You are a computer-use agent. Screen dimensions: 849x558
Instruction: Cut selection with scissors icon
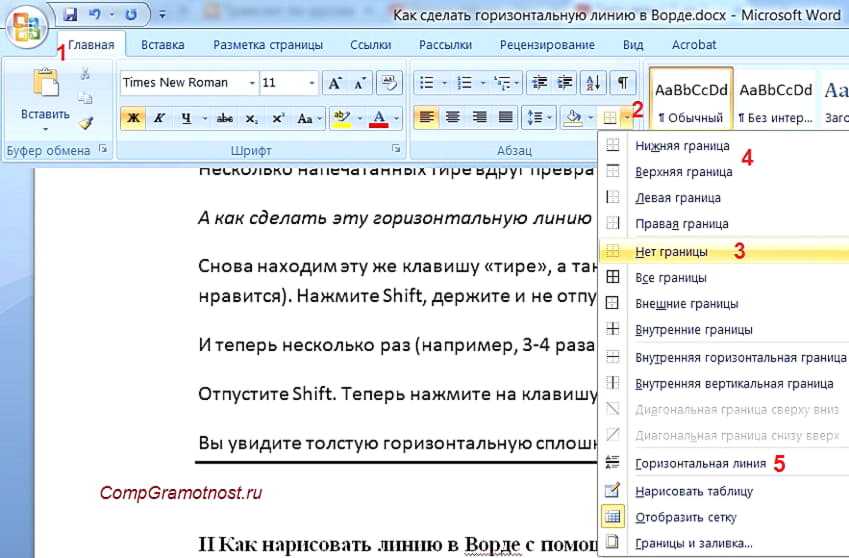(x=85, y=74)
